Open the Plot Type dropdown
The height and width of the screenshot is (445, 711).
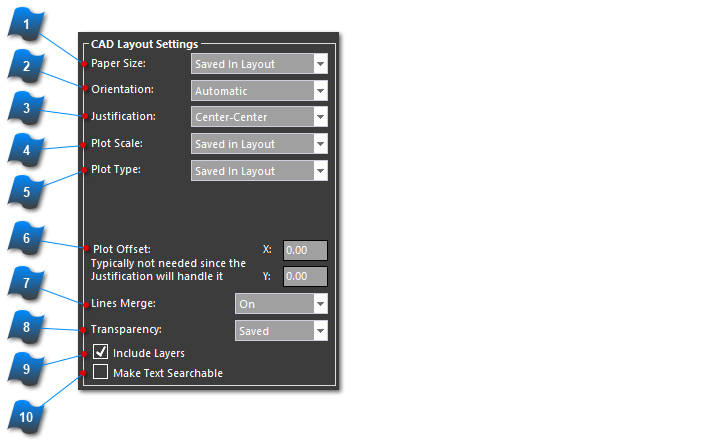(x=259, y=171)
